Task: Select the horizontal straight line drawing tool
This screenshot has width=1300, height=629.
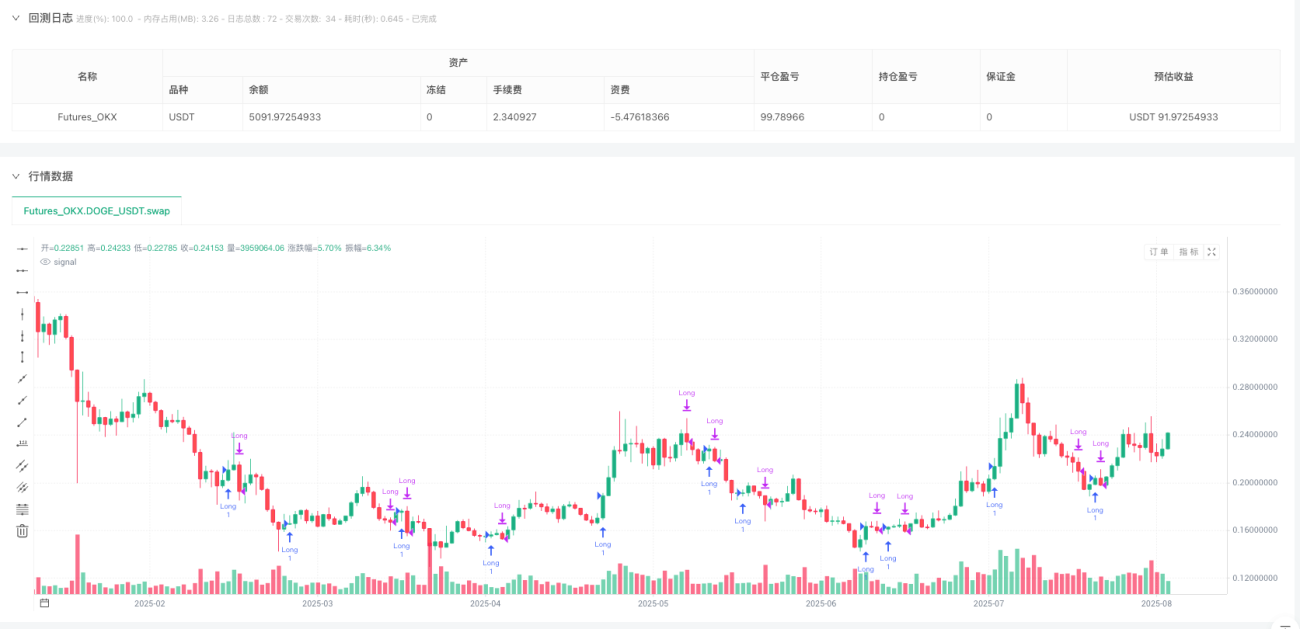Action: coord(22,248)
